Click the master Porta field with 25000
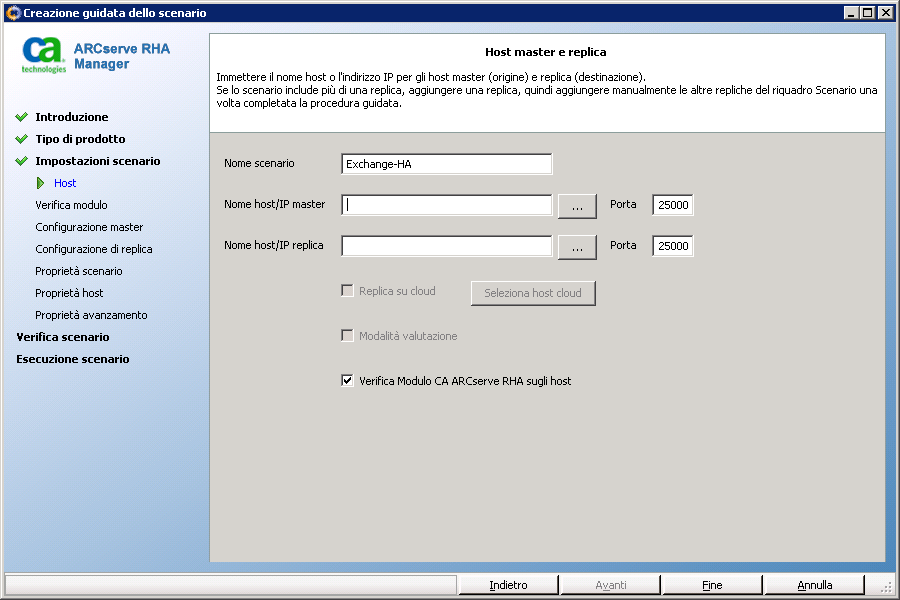 (673, 205)
